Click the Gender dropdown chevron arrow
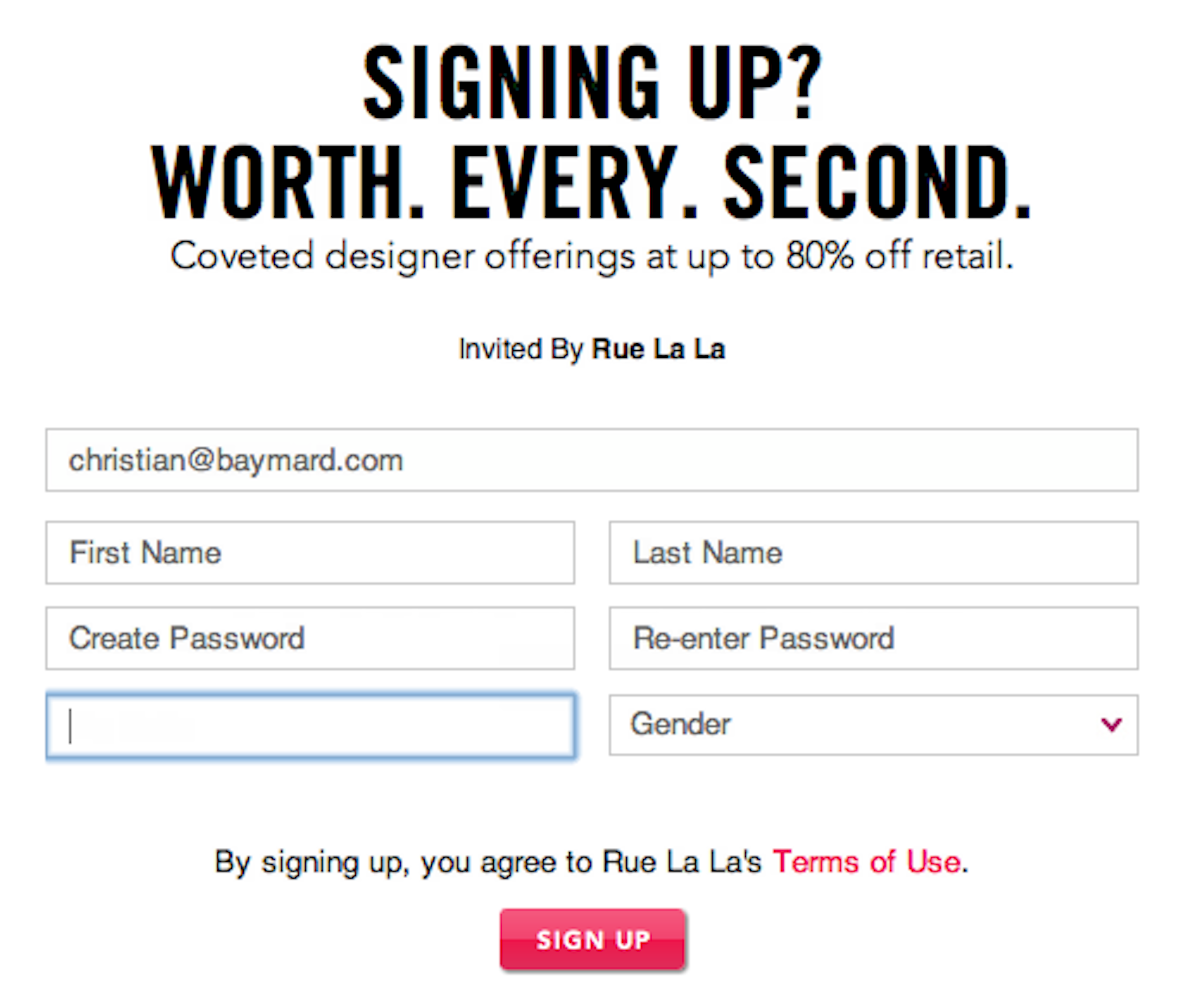This screenshot has height=1008, width=1189. tap(1111, 724)
